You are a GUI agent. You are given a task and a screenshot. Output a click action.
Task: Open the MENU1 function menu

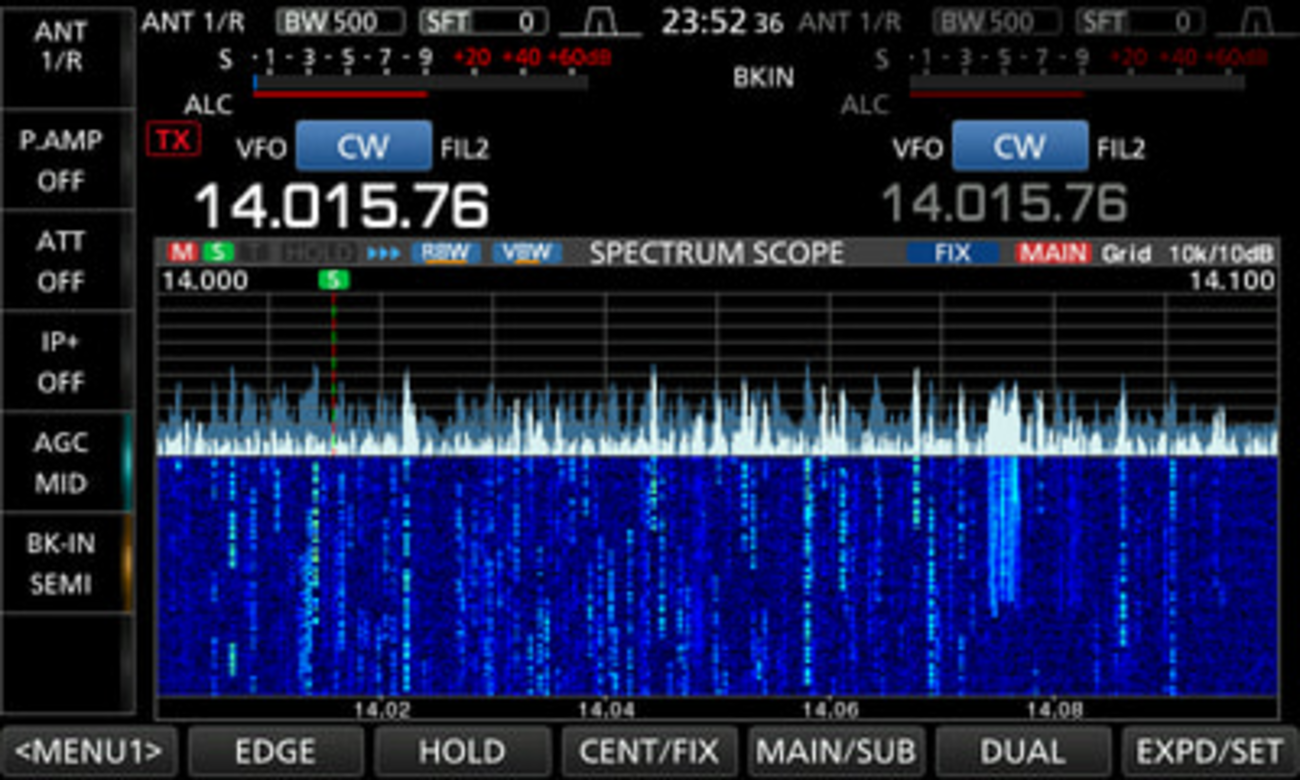point(88,752)
